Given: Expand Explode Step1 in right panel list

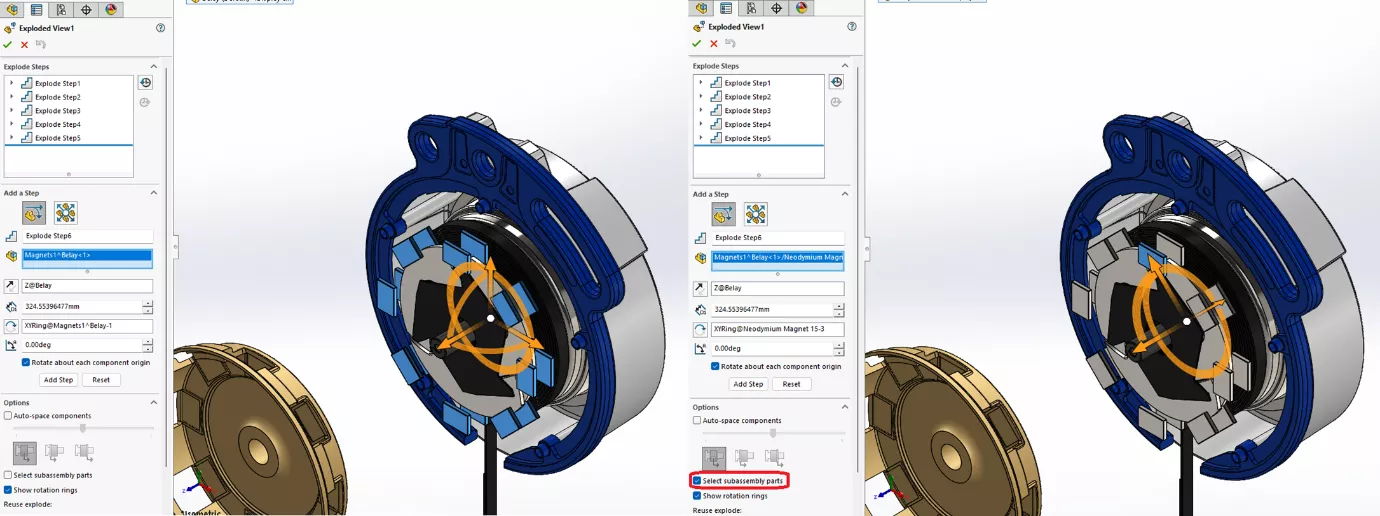Looking at the screenshot, I should pyautogui.click(x=700, y=83).
